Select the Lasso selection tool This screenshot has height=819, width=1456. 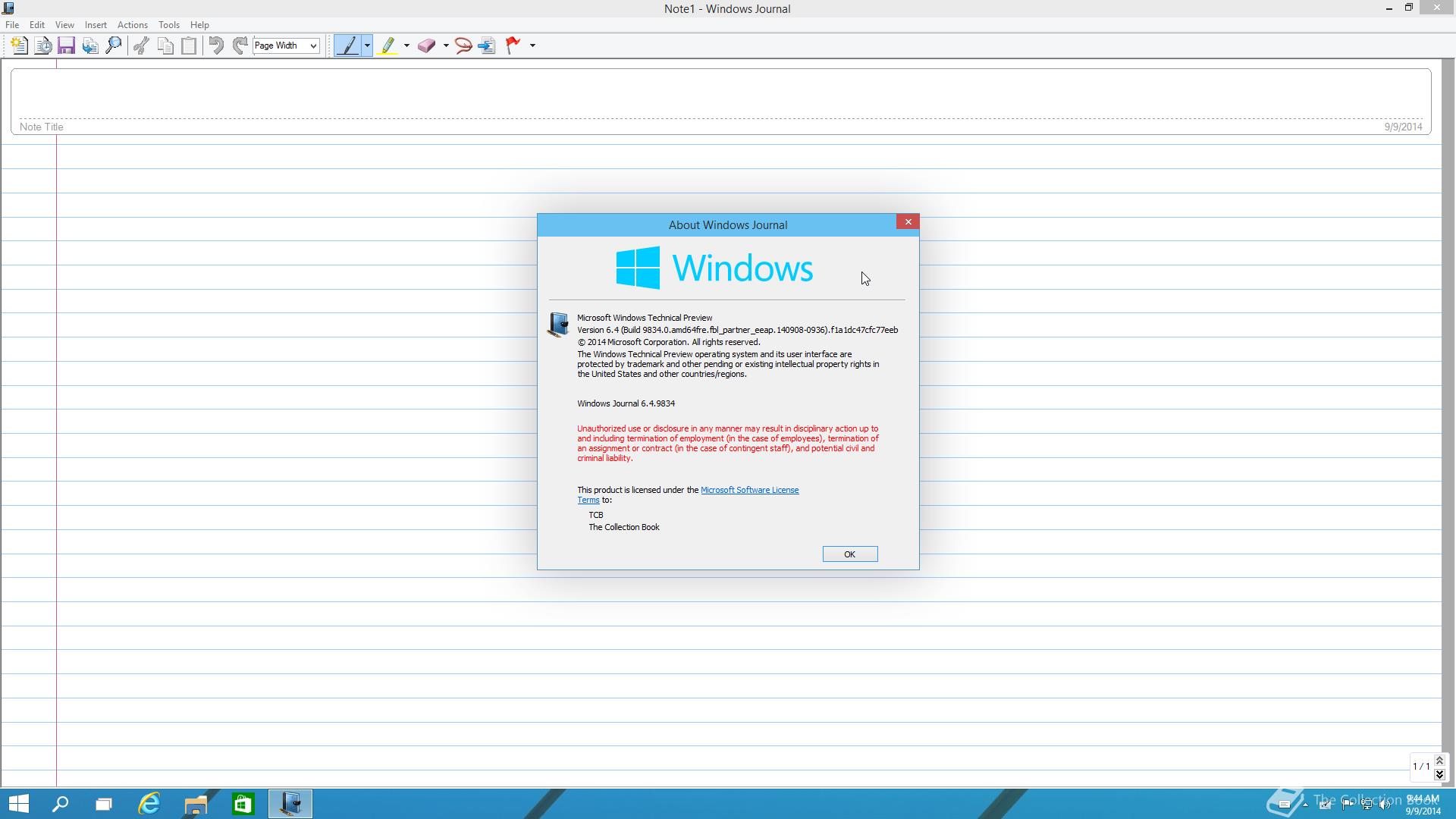463,45
